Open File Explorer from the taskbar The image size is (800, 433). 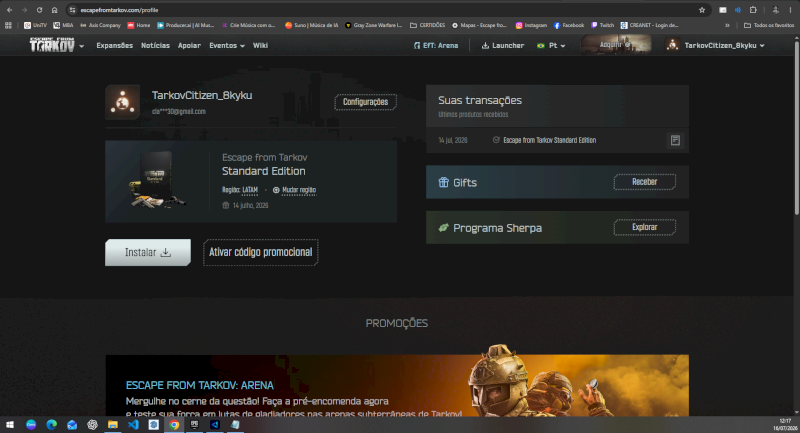pyautogui.click(x=113, y=424)
